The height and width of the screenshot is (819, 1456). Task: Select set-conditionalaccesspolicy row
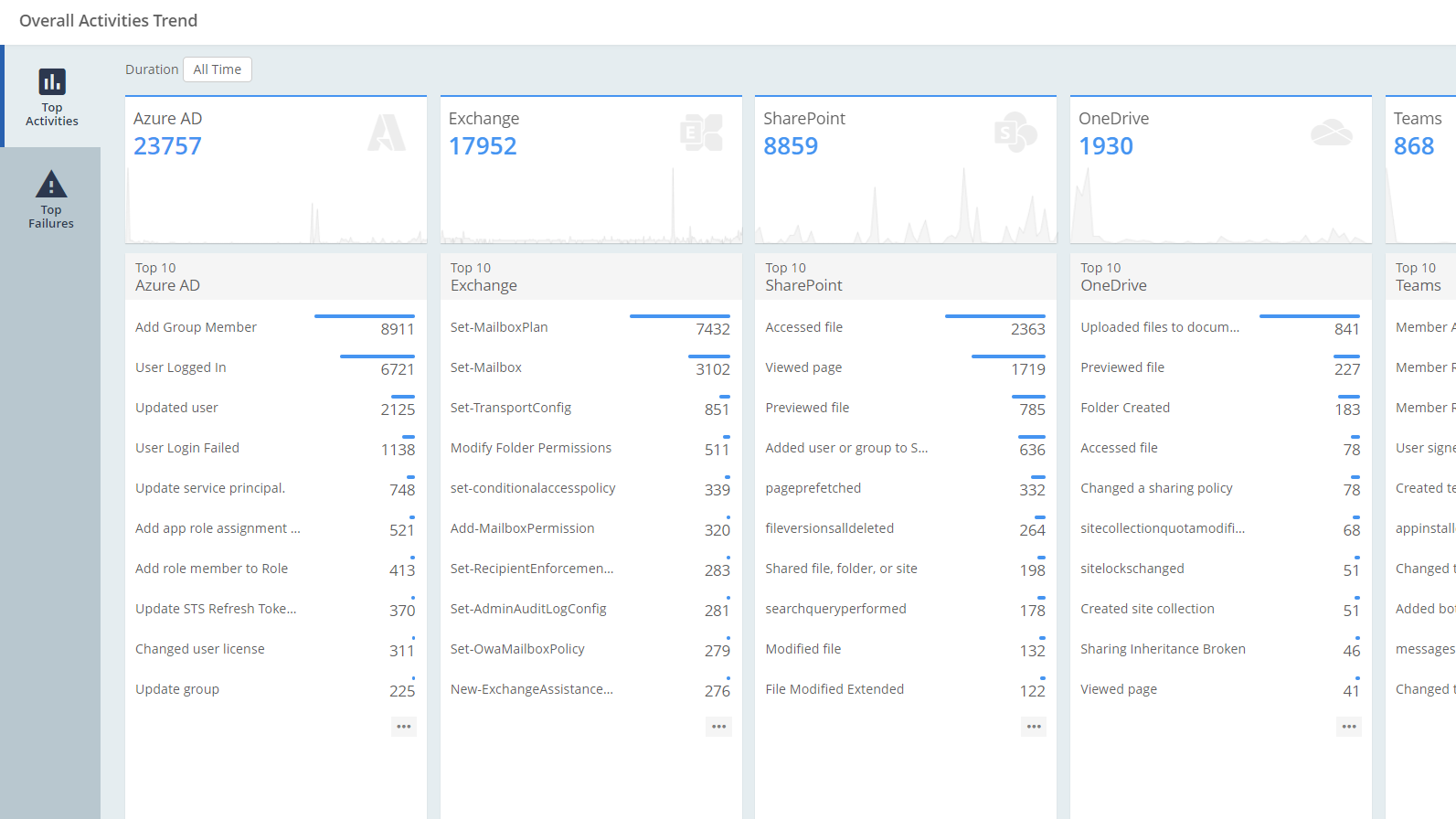click(x=590, y=488)
